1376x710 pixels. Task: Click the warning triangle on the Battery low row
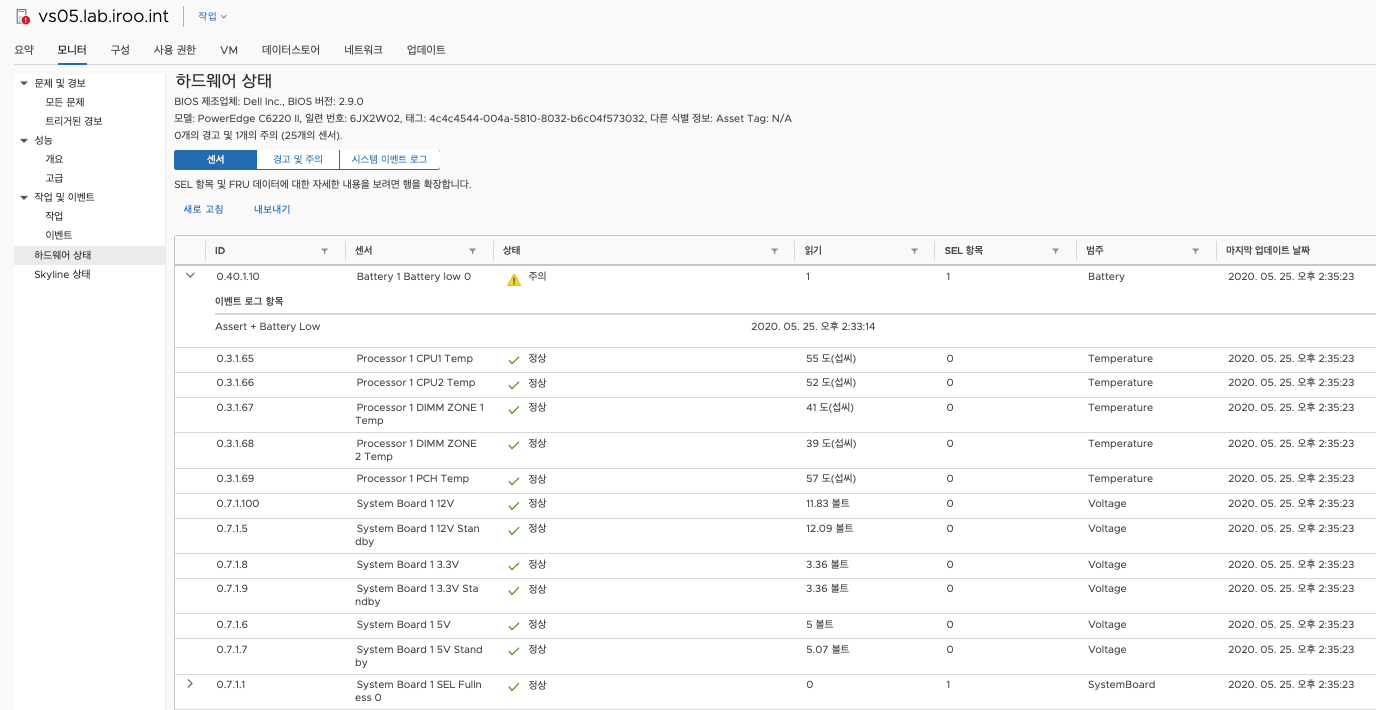click(513, 277)
